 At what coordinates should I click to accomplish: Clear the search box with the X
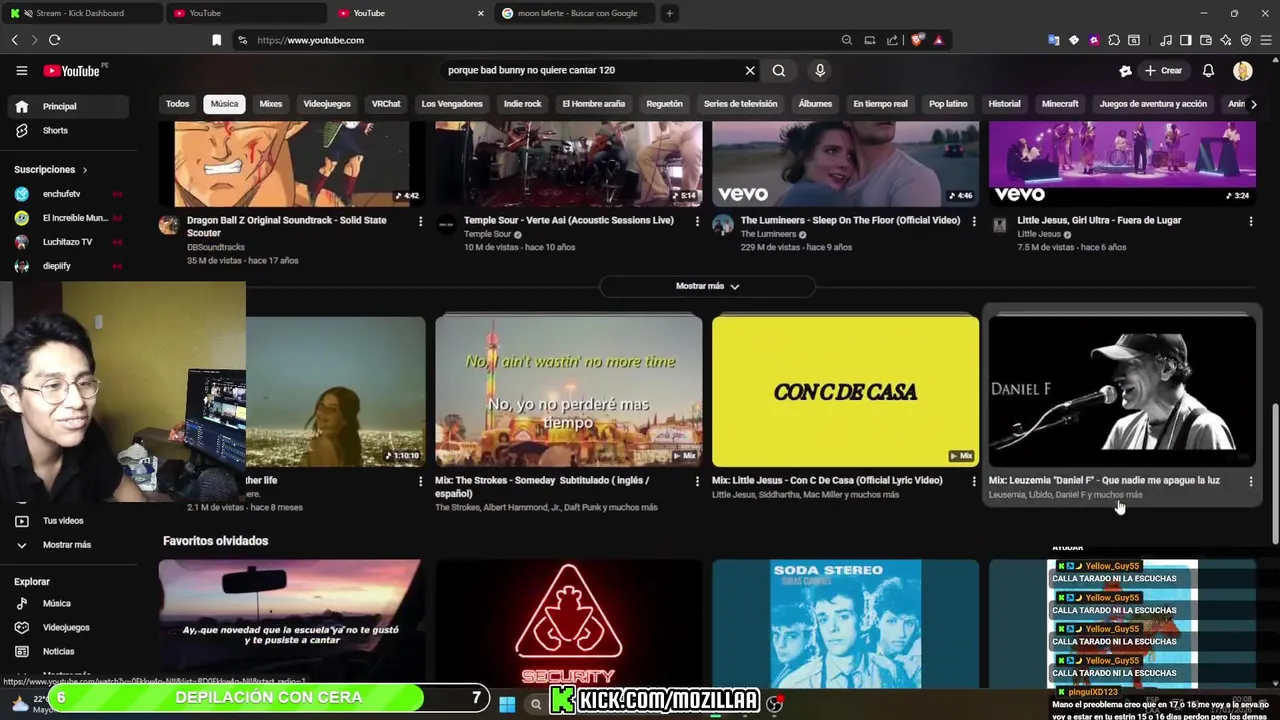click(x=750, y=71)
